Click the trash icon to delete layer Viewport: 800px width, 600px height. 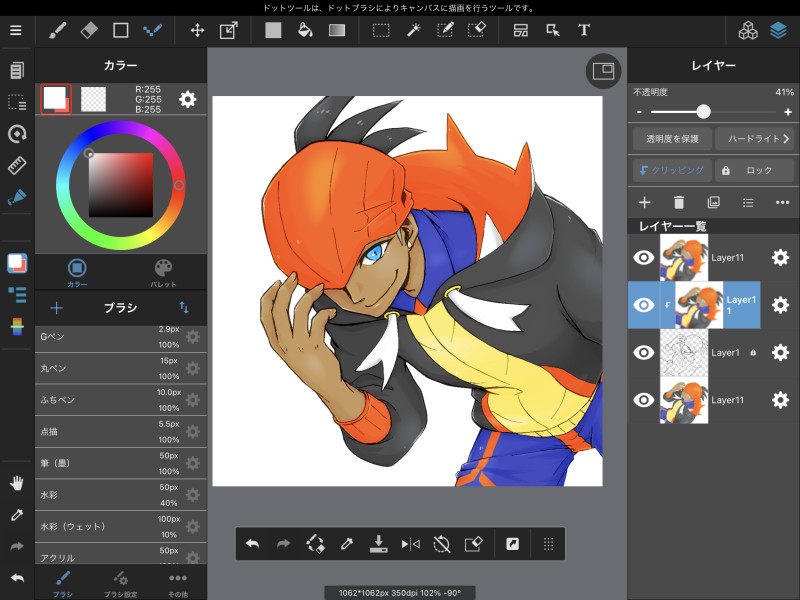tap(679, 203)
